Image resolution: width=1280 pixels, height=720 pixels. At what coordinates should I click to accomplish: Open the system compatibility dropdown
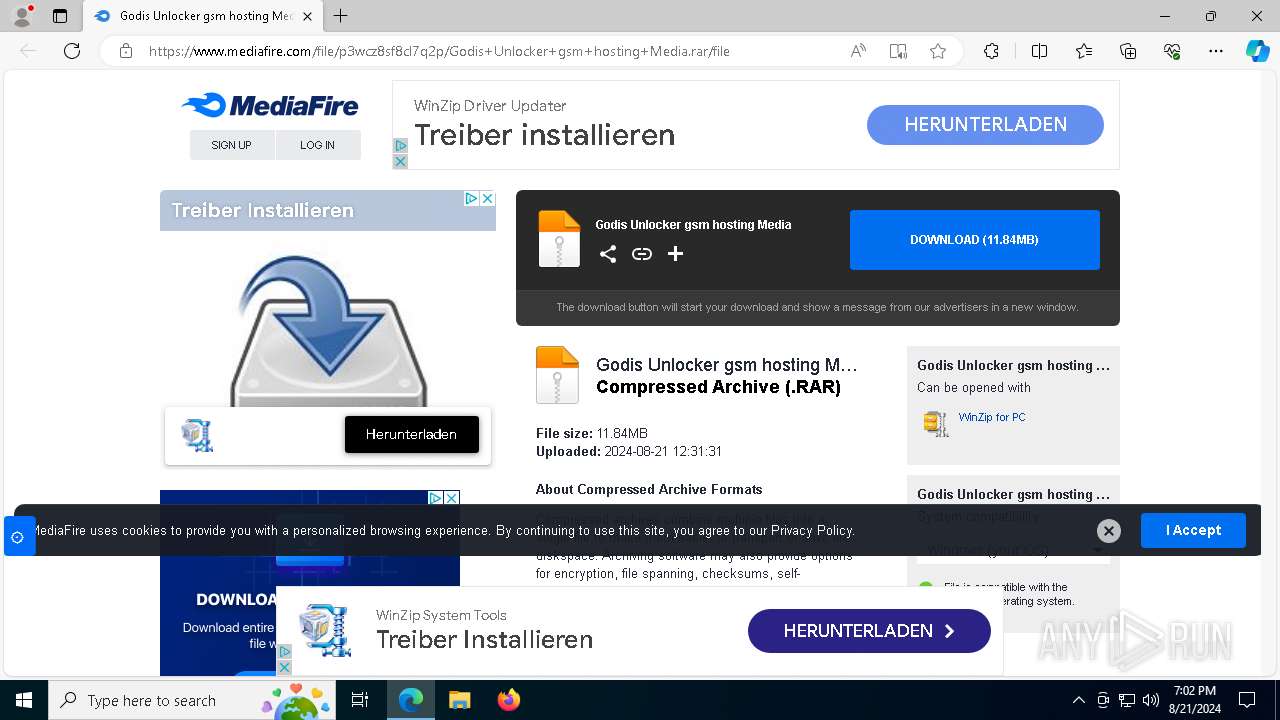coord(1013,550)
